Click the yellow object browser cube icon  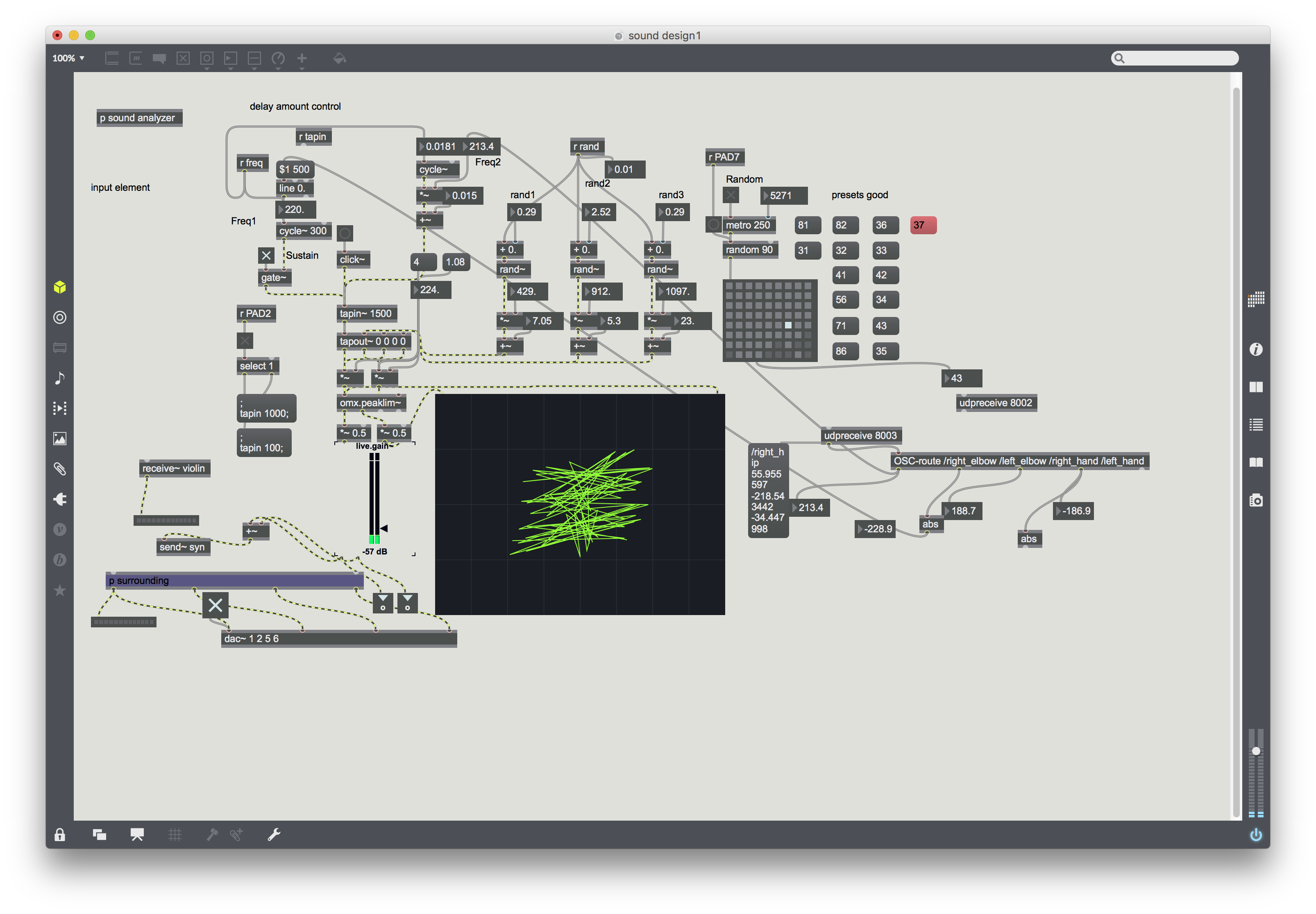coord(59,287)
